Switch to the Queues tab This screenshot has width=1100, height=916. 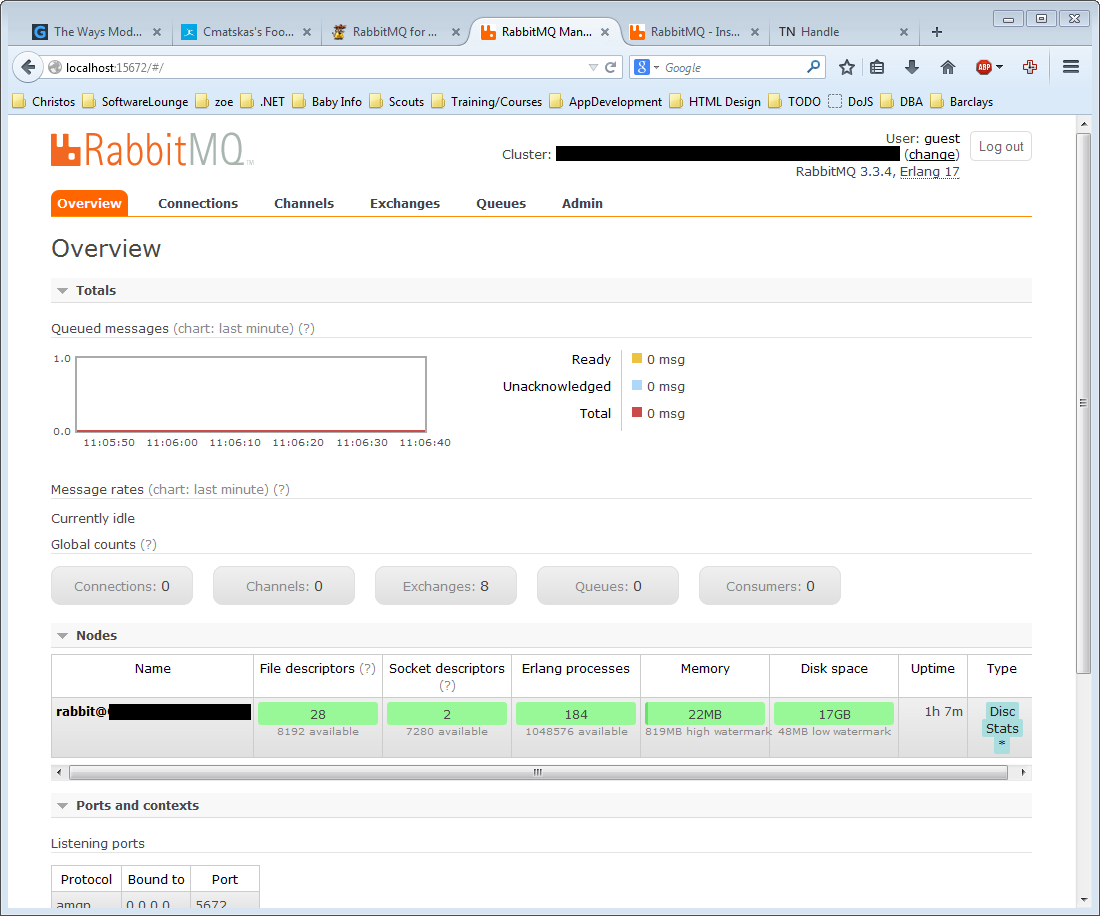pos(501,203)
